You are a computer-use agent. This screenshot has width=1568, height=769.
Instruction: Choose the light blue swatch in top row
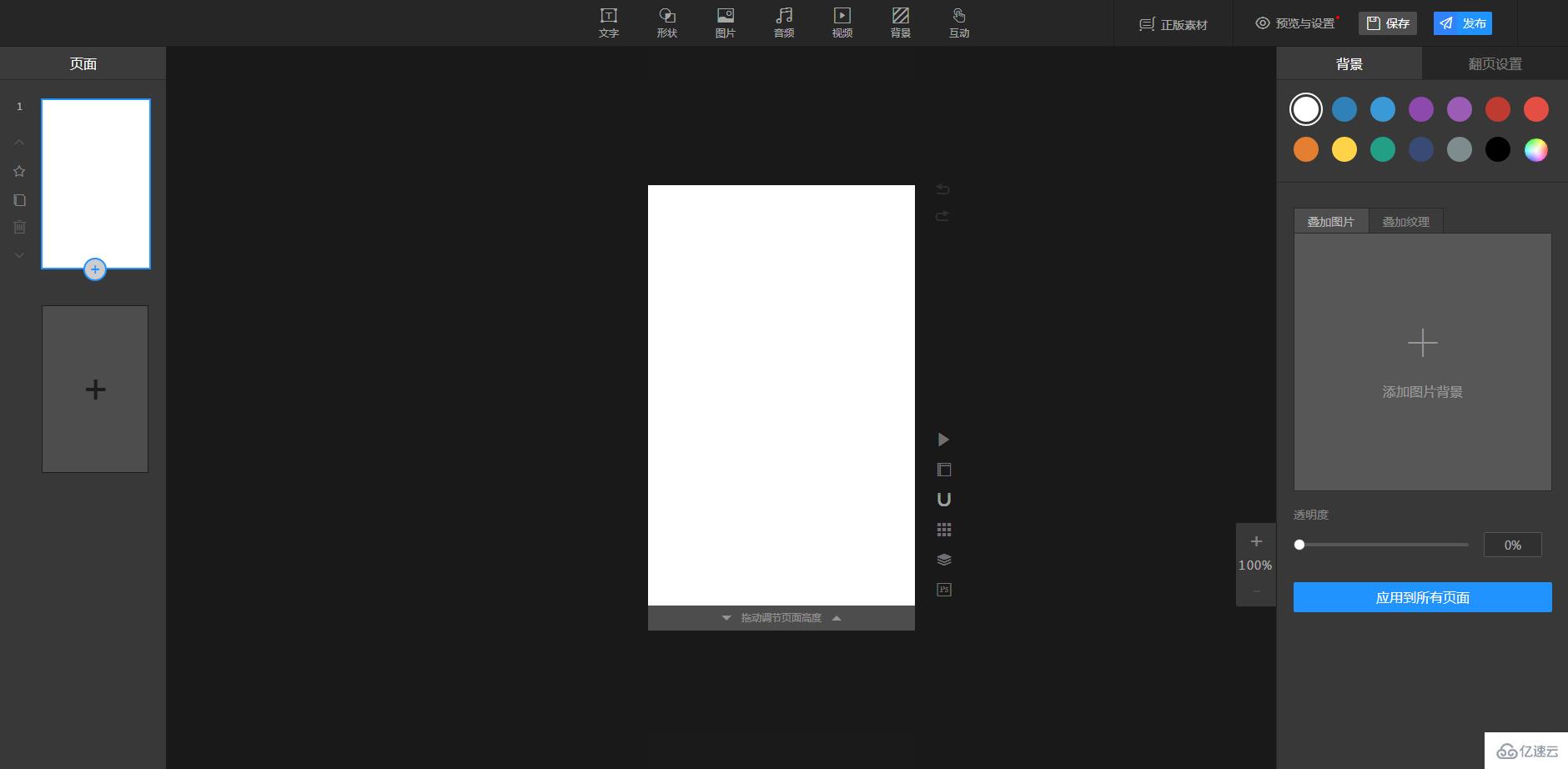[1383, 109]
